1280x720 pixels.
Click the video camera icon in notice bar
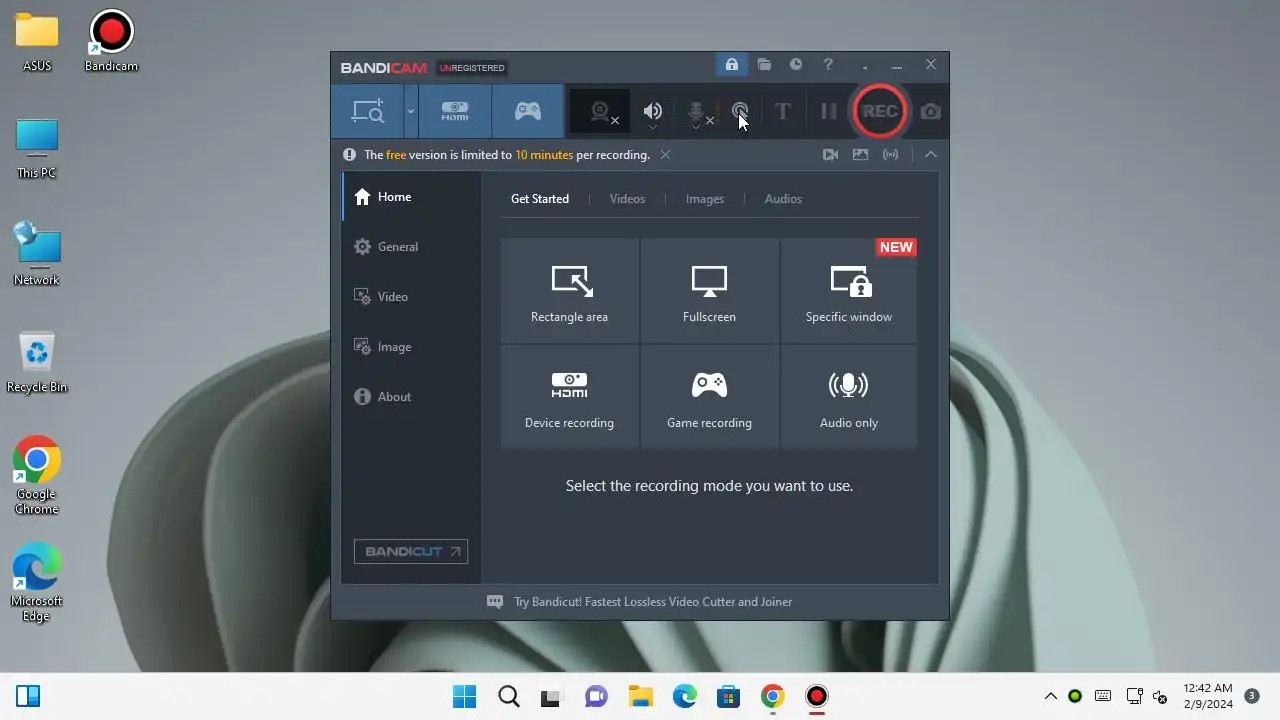click(830, 155)
